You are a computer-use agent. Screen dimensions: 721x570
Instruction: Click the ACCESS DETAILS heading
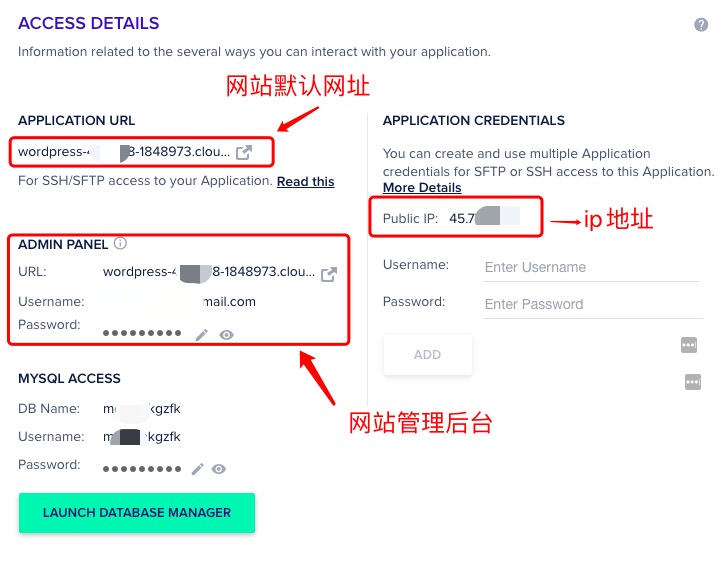pyautogui.click(x=89, y=23)
